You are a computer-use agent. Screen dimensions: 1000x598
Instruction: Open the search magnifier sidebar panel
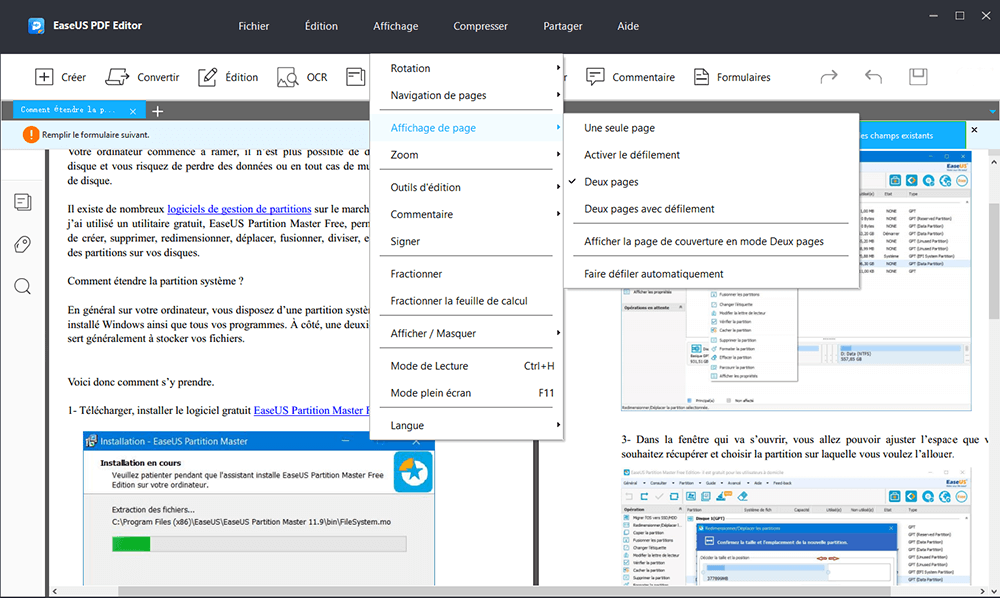pos(22,286)
